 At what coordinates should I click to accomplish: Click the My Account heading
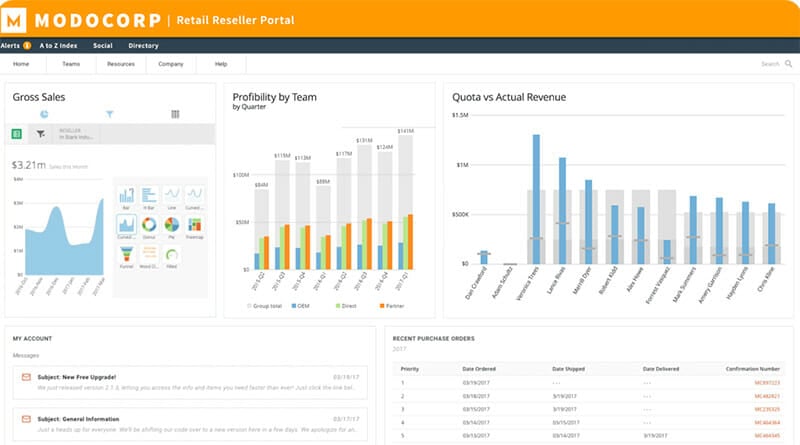(32, 338)
